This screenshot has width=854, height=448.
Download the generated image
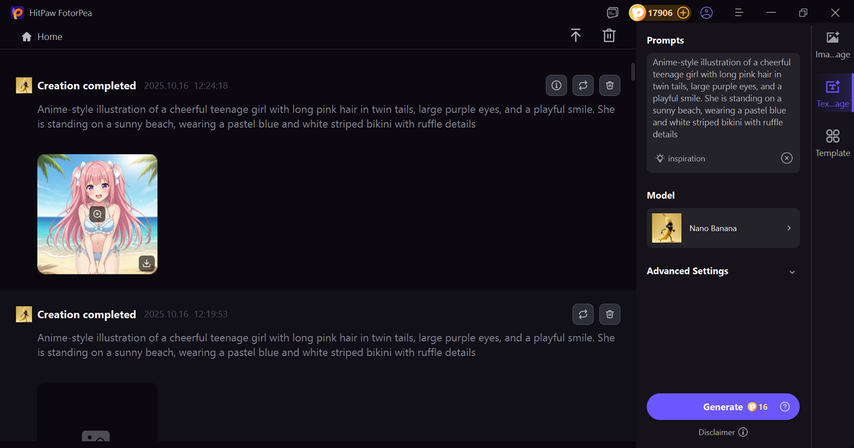[x=147, y=263]
